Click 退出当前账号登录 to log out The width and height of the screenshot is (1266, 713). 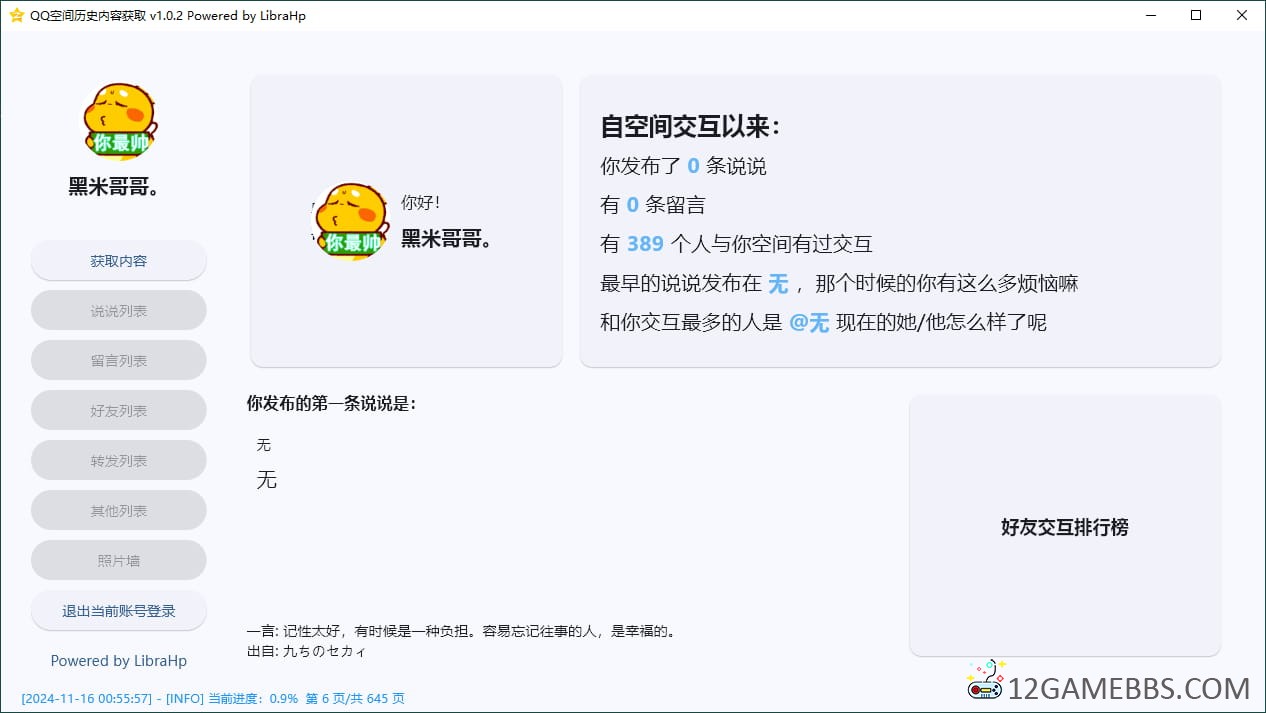click(119, 610)
